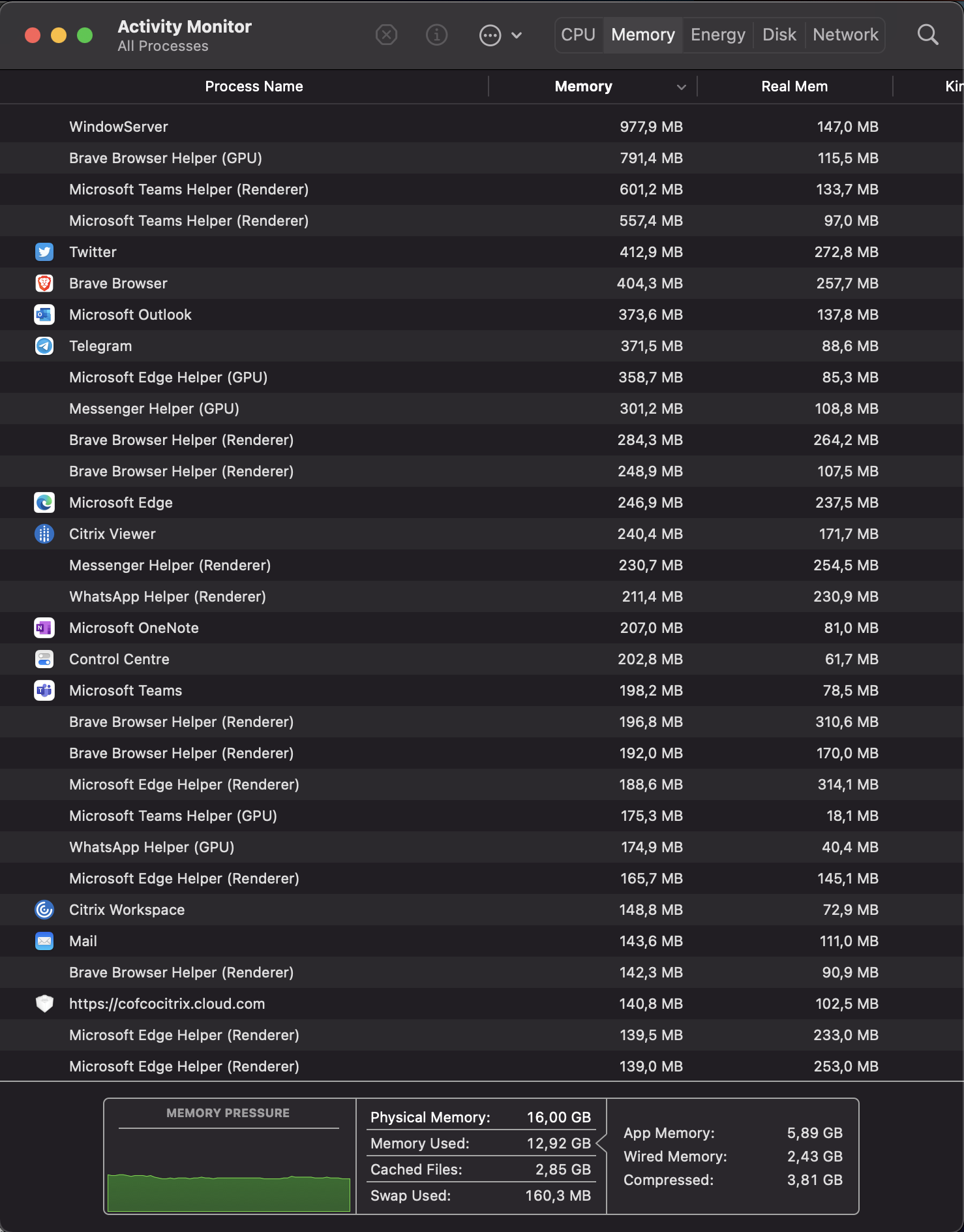Click the Brave Browser lion icon

44,283
